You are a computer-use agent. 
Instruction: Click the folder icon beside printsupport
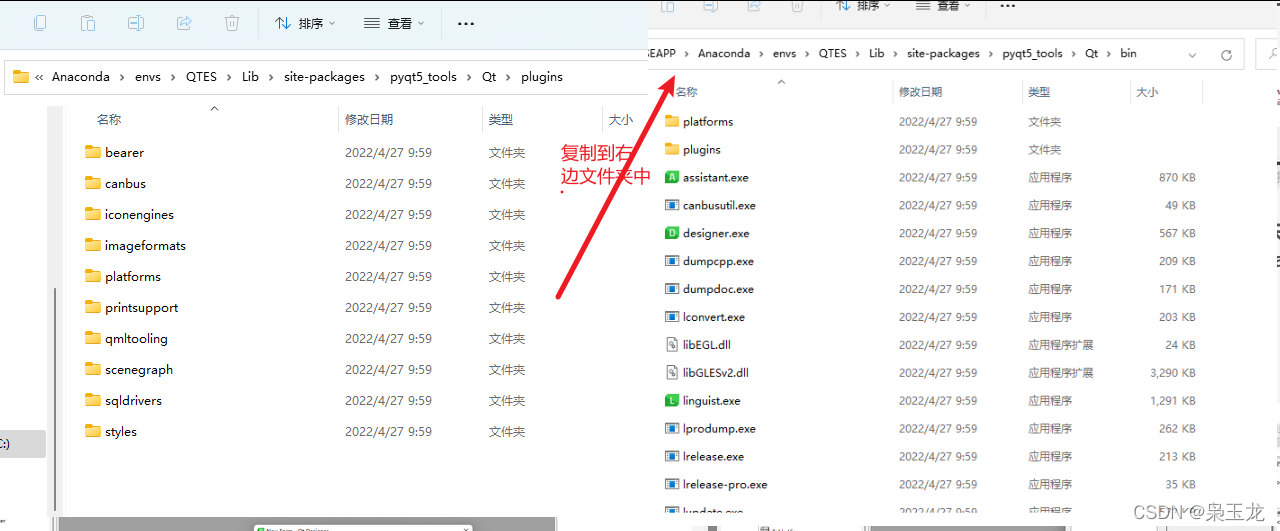pyautogui.click(x=93, y=307)
